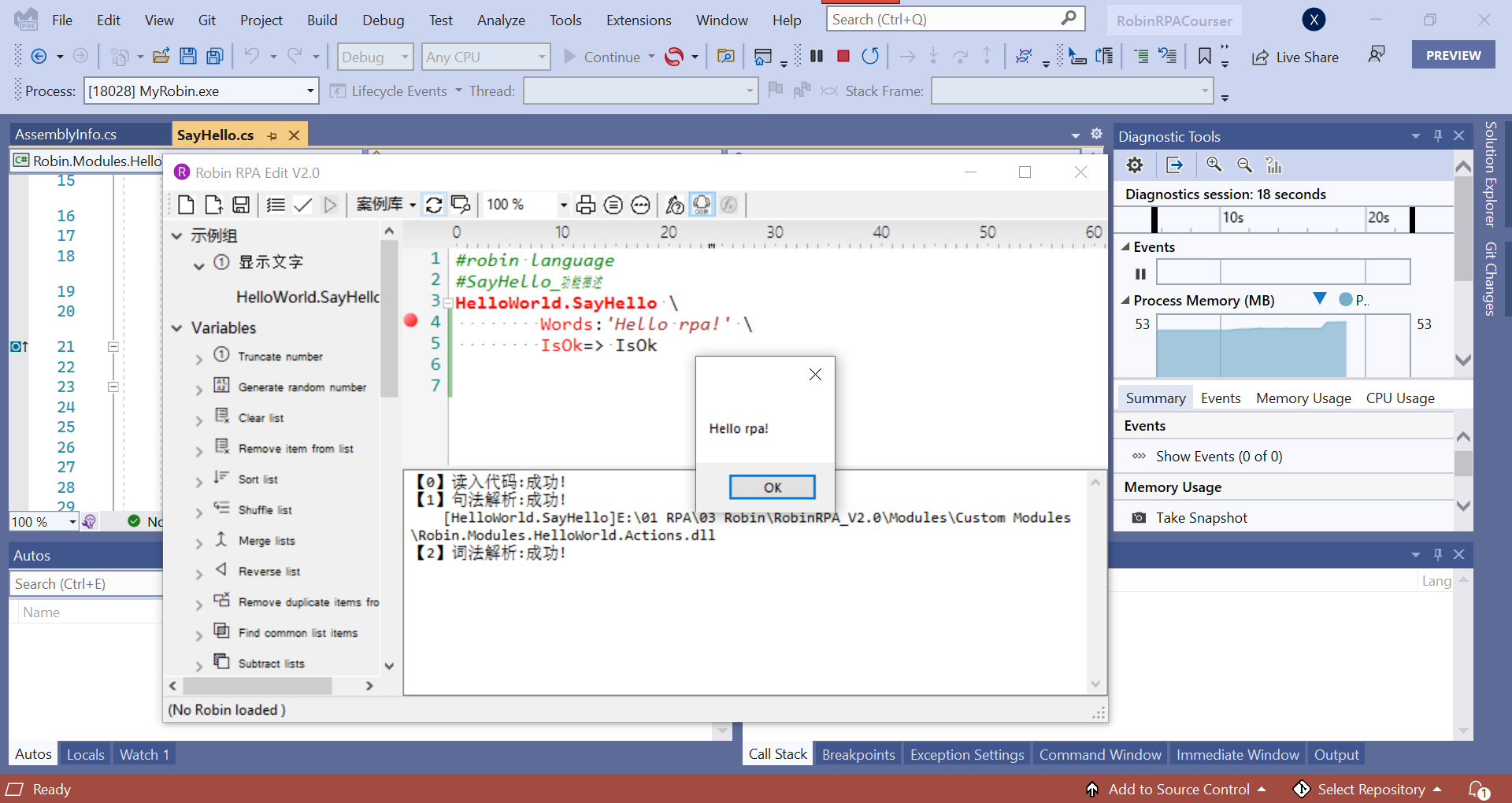This screenshot has height=803, width=1512.
Task: Zoom out the diagnostics timeline
Action: pyautogui.click(x=1244, y=165)
